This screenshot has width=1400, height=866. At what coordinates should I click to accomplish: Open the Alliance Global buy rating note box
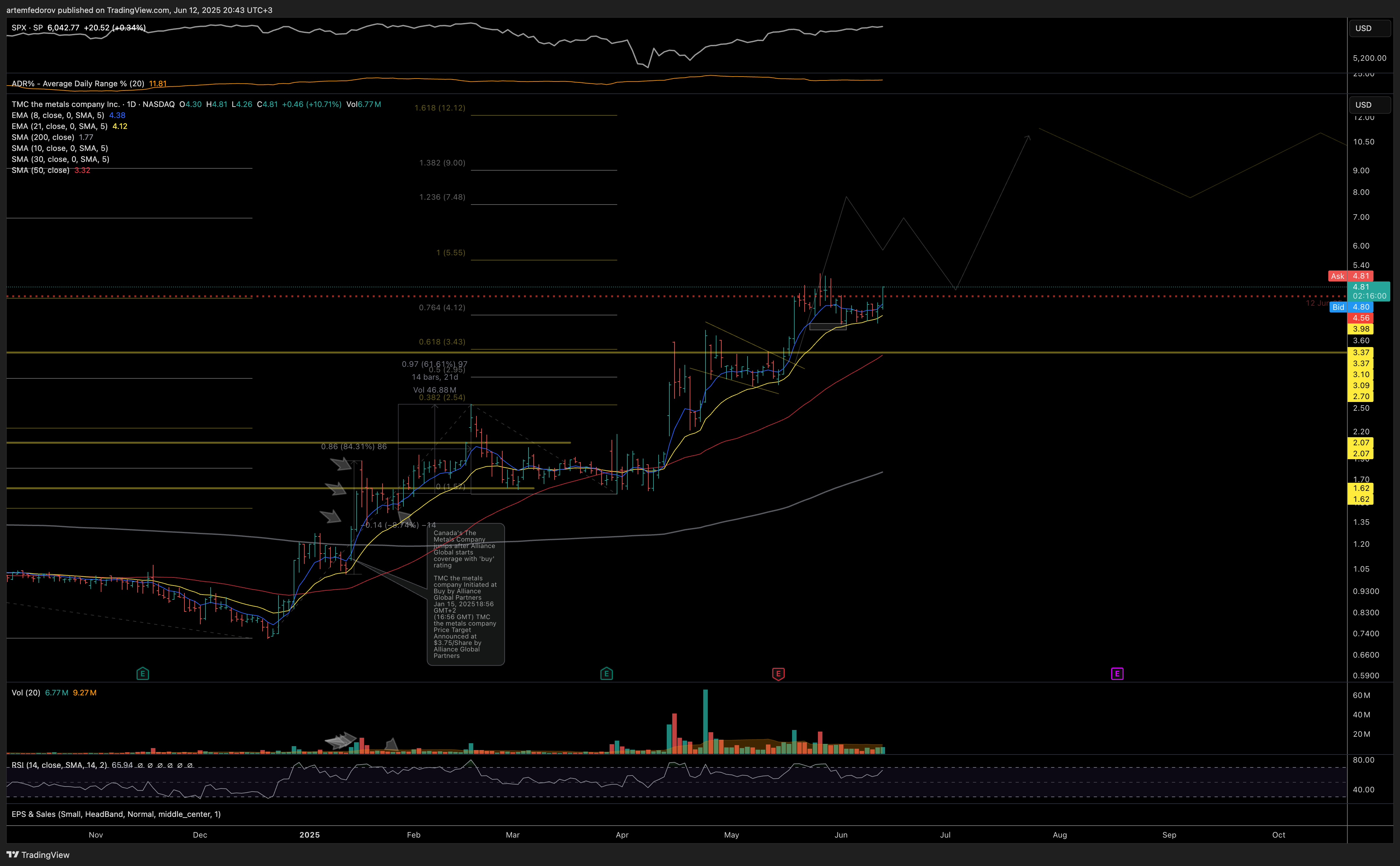pos(465,595)
